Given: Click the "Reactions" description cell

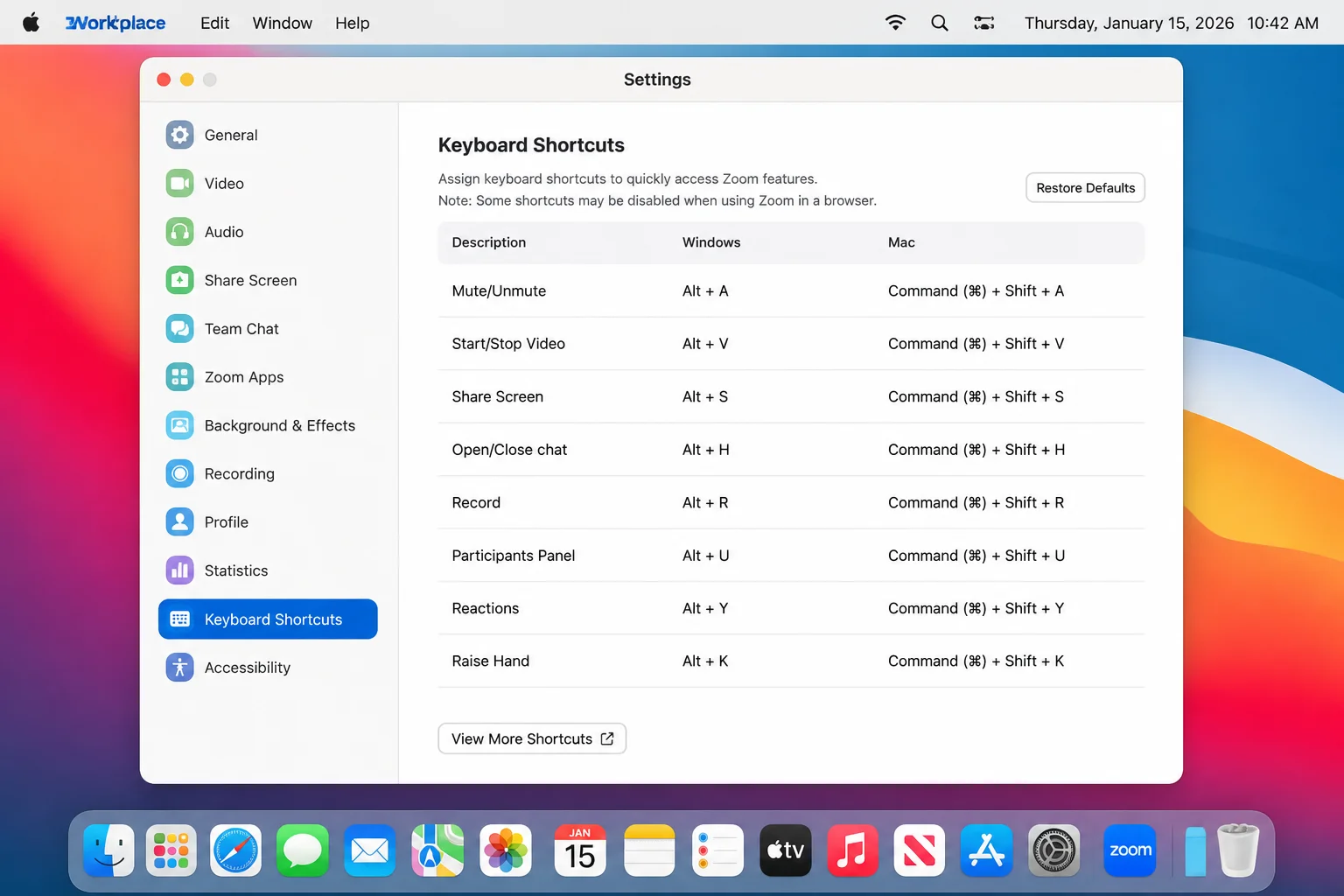Looking at the screenshot, I should 485,608.
